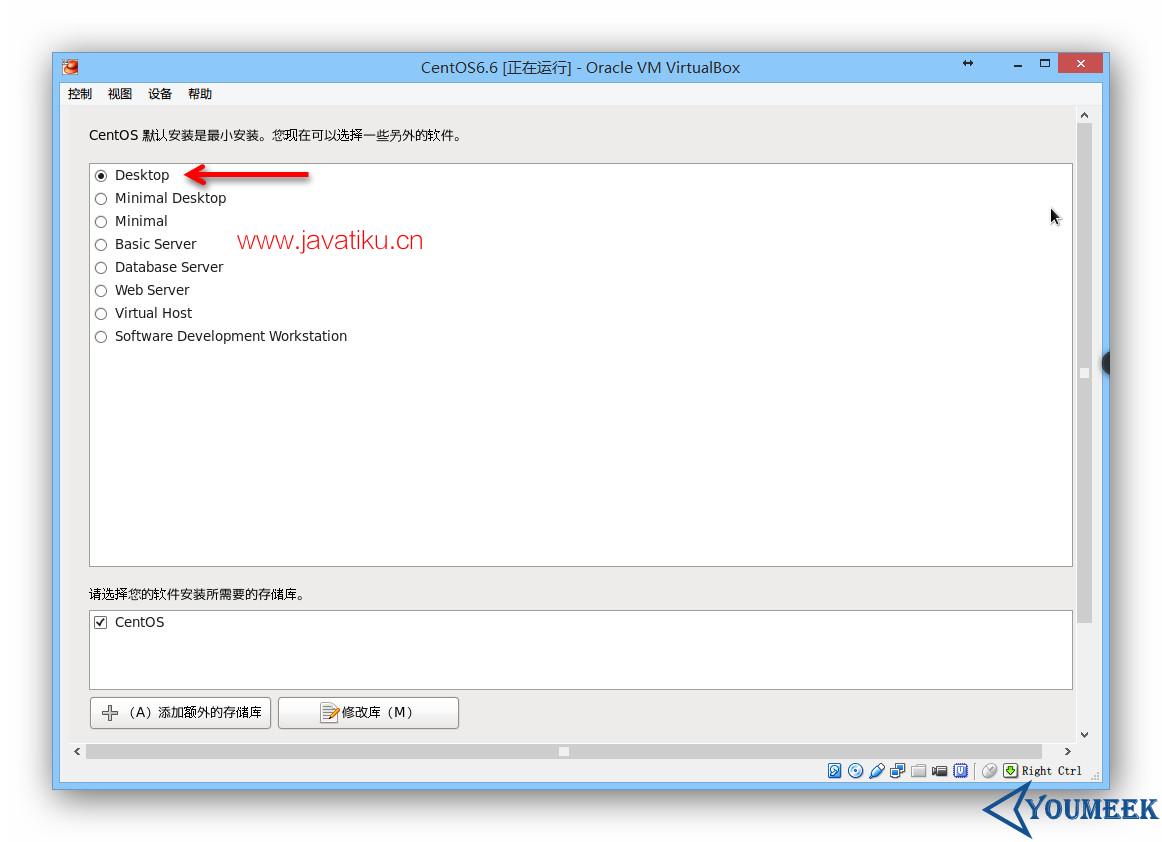1162x842 pixels.
Task: Click the USB devices status icon
Action: [x=877, y=771]
